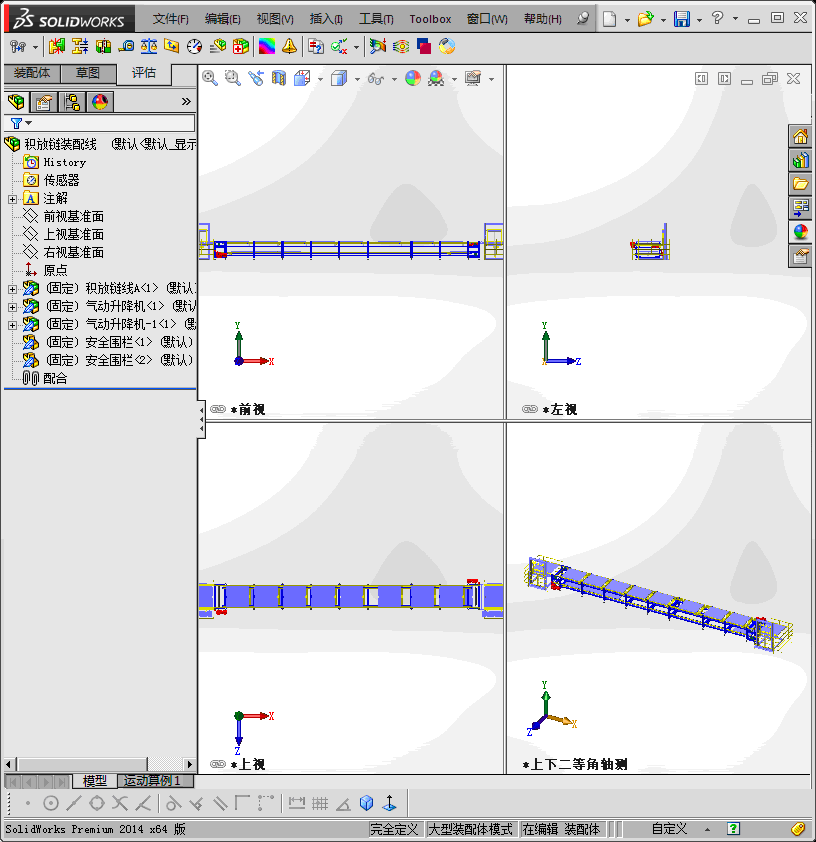This screenshot has width=816, height=842.
Task: Open Mass Properties balance scale icon
Action: pos(149,47)
